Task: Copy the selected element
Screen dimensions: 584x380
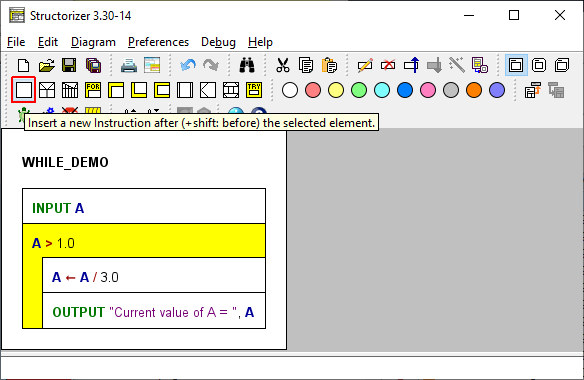Action: click(x=306, y=66)
